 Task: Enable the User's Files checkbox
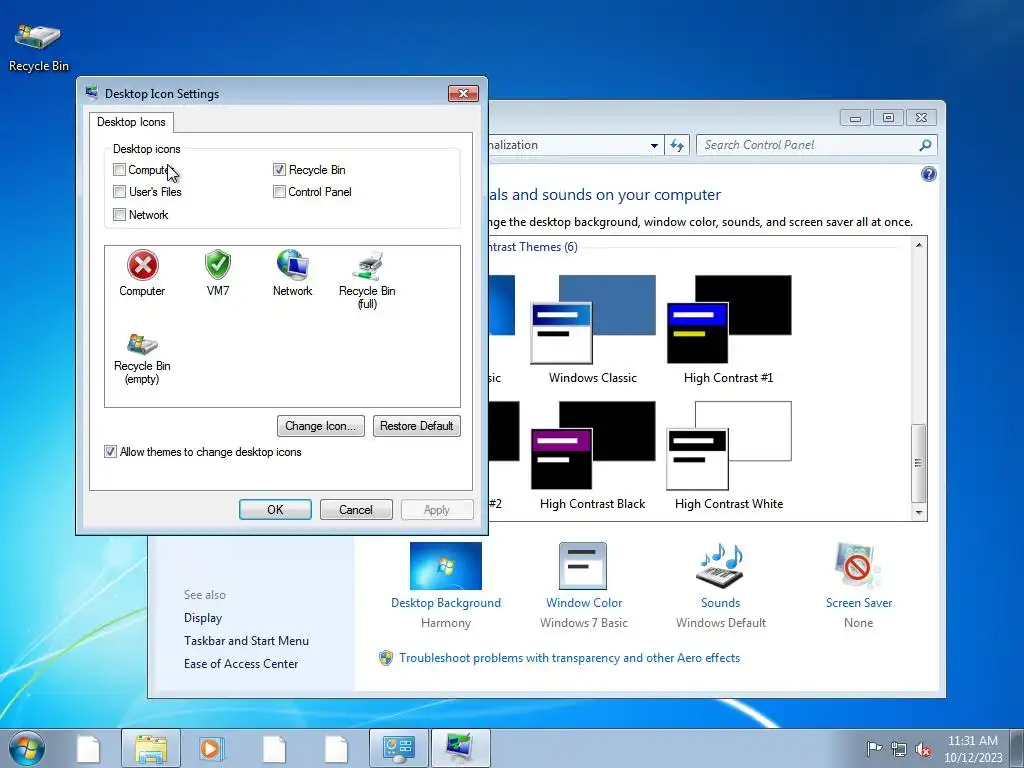[120, 192]
